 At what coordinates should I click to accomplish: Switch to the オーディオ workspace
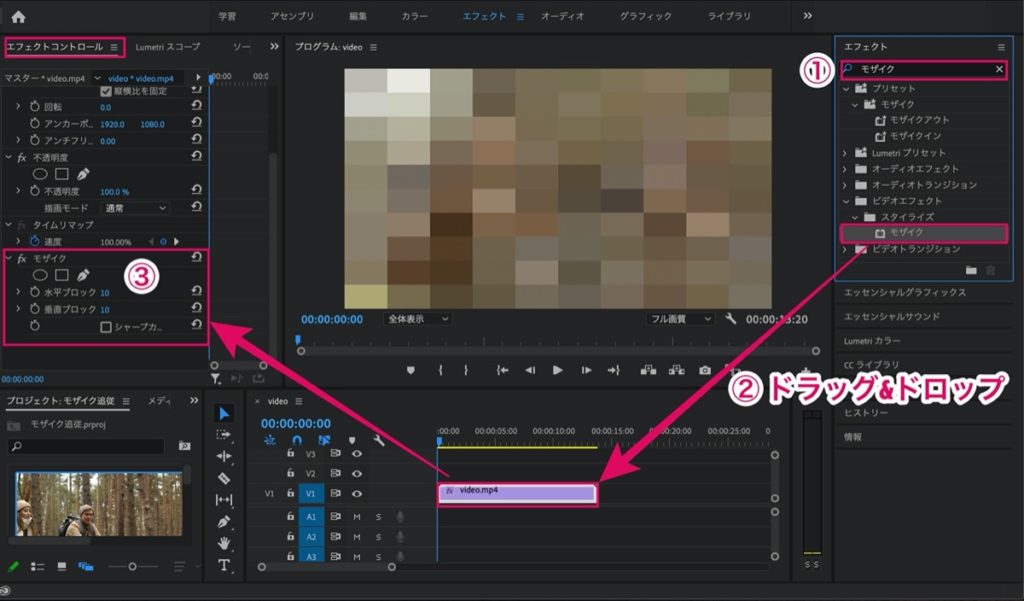pos(562,16)
